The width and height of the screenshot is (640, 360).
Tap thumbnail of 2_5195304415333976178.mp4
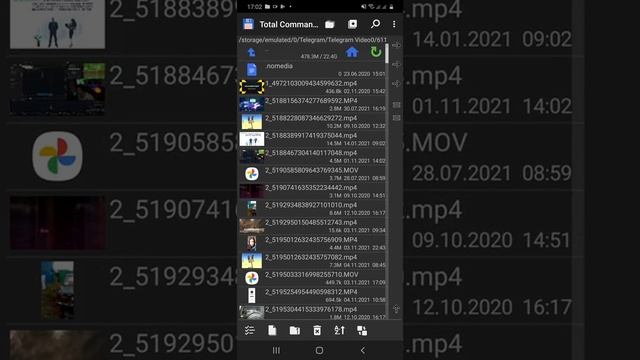(251, 313)
